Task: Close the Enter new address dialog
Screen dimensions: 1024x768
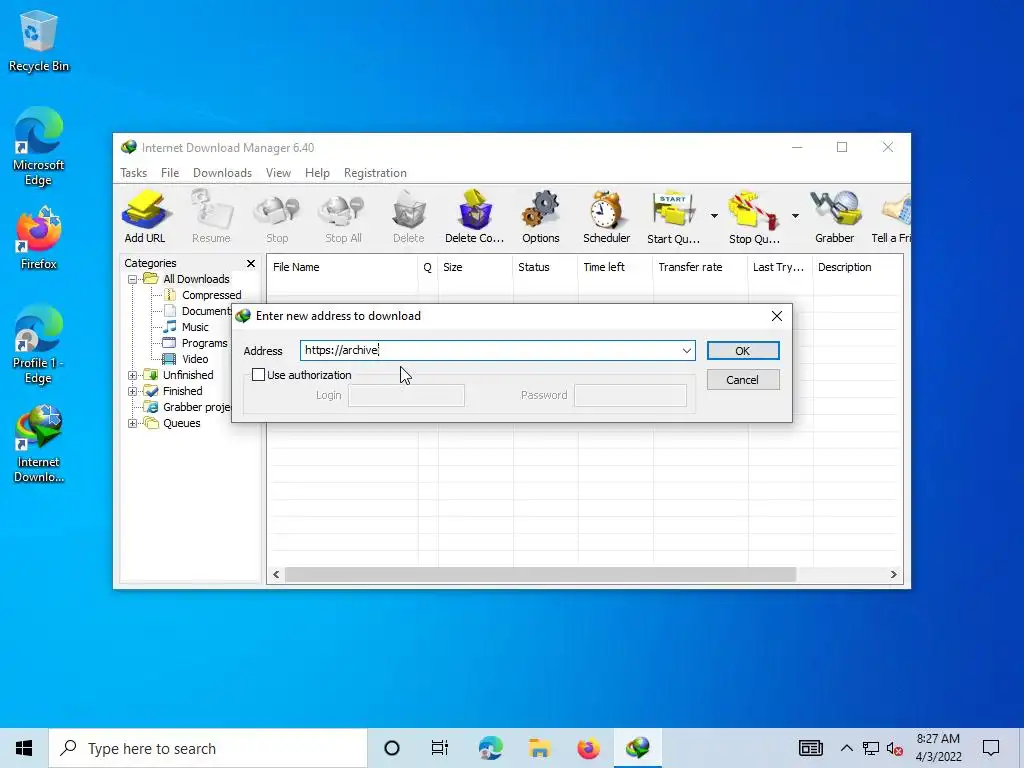Action: pyautogui.click(x=776, y=316)
